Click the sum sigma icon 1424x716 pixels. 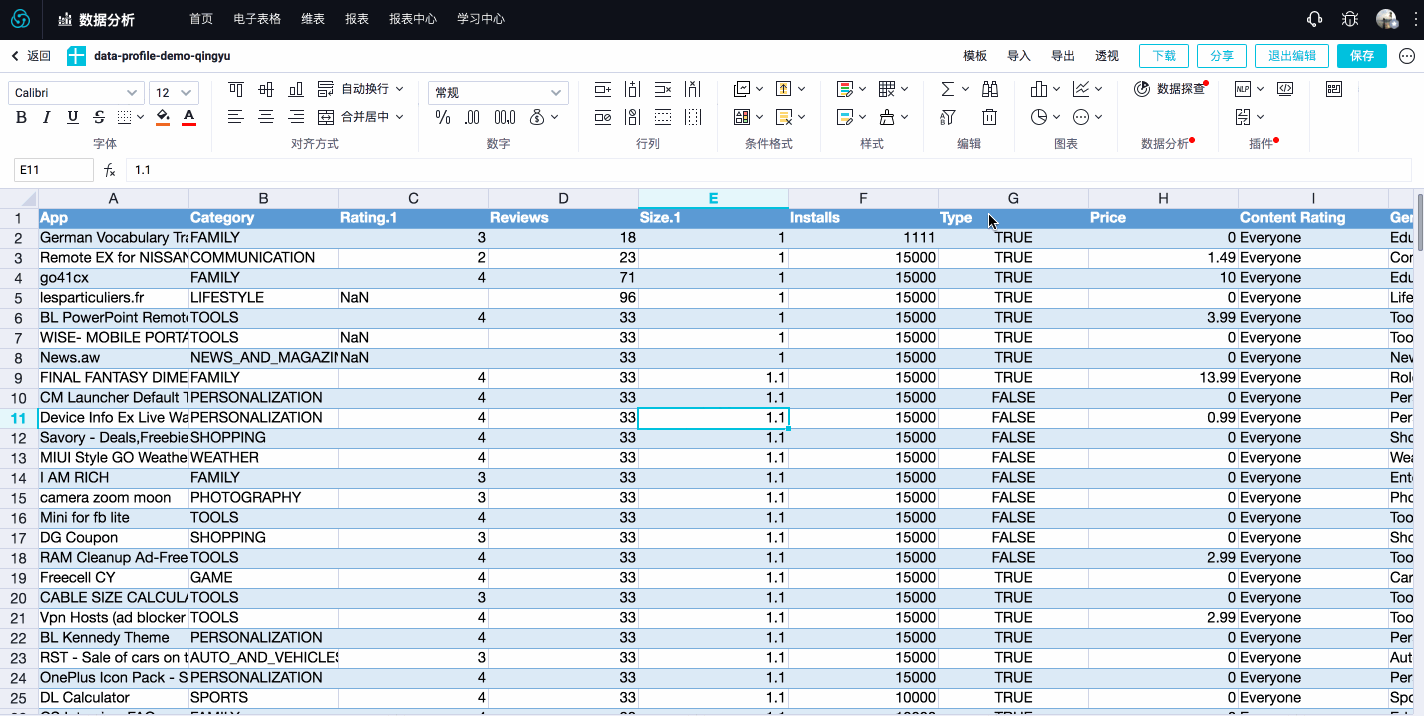[x=948, y=89]
